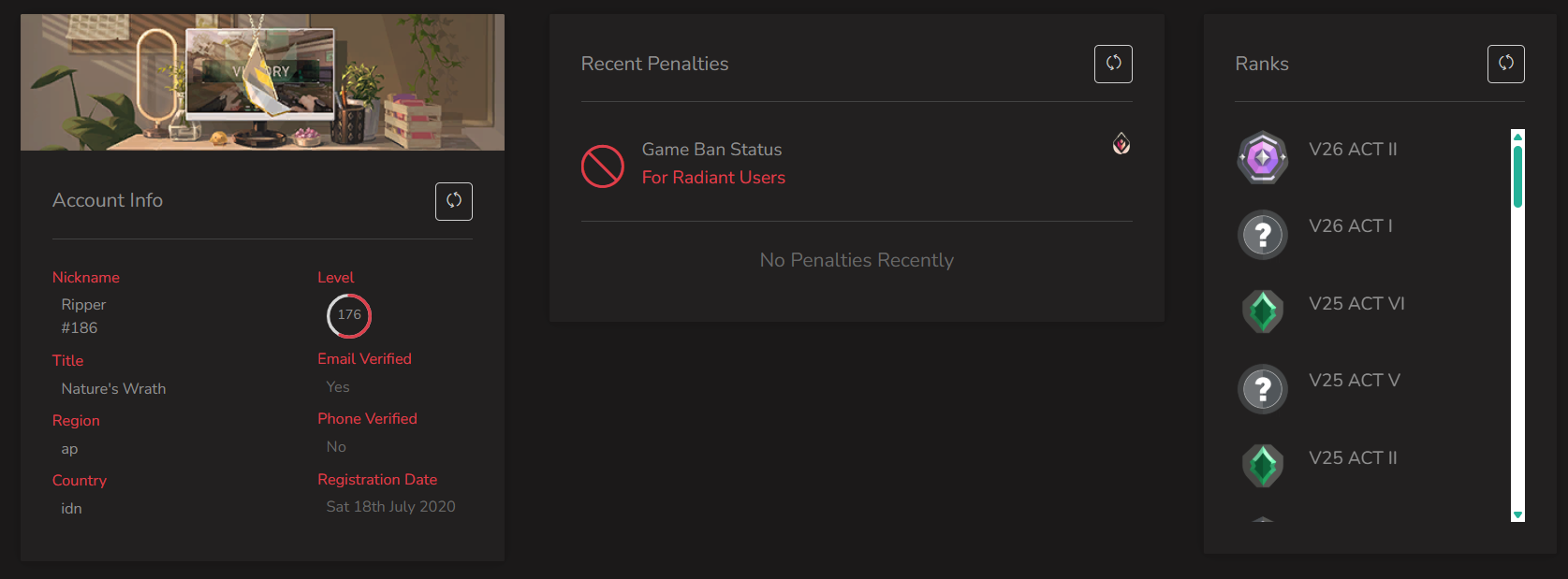This screenshot has height=579, width=1568.
Task: Click the 'For Radiant Users' link text
Action: pyautogui.click(x=713, y=178)
